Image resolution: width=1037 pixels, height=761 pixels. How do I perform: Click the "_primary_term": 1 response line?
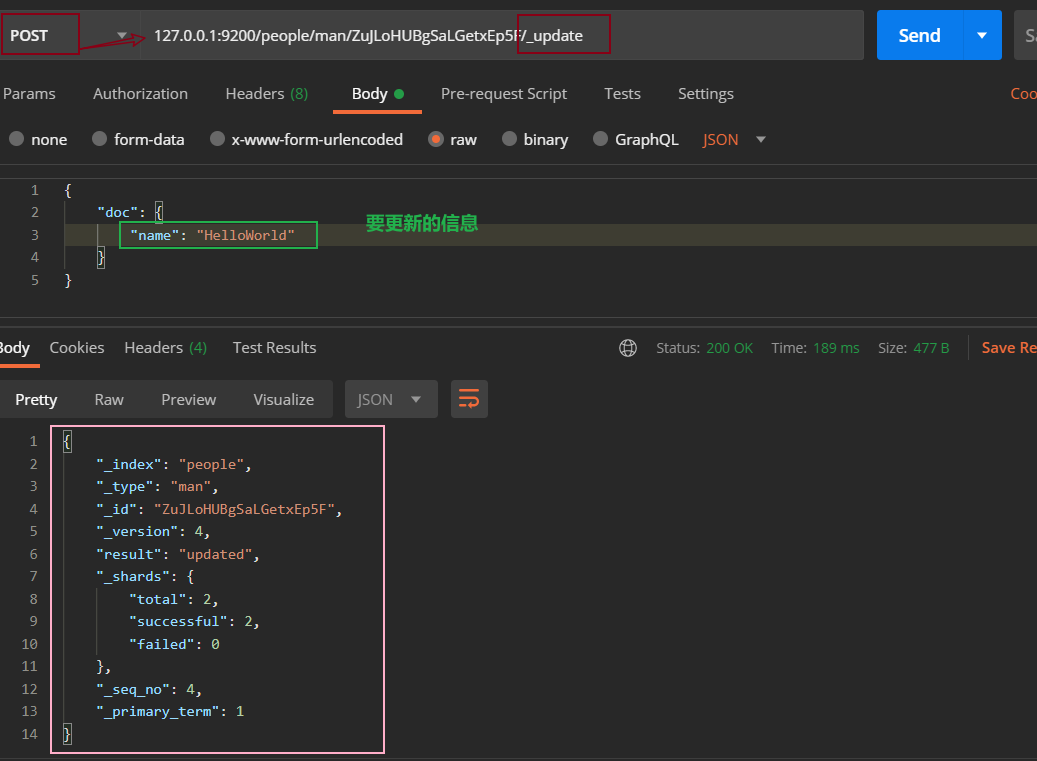(x=170, y=711)
